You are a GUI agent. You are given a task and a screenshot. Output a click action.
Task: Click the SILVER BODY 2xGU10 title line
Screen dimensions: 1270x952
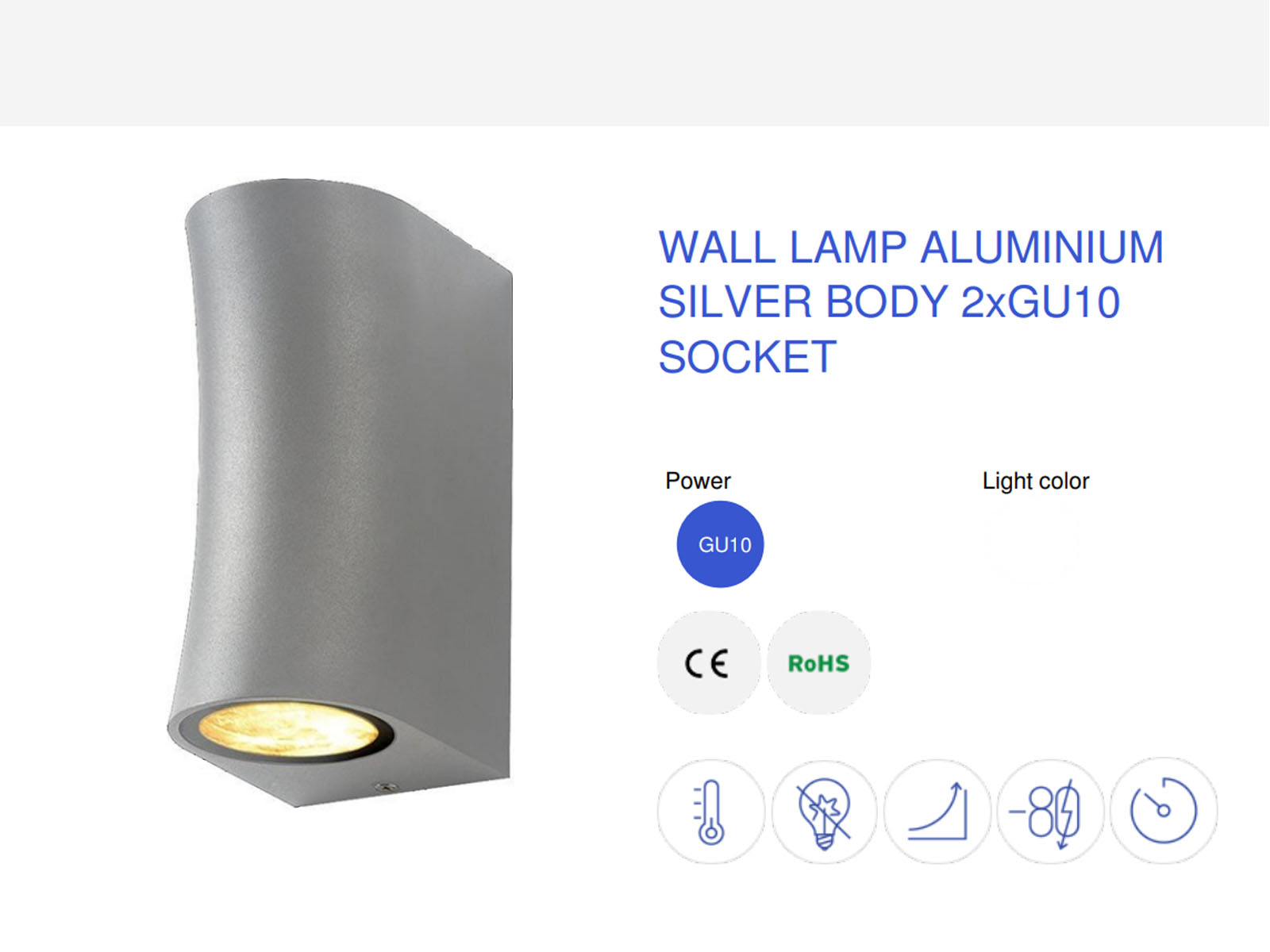coord(889,302)
